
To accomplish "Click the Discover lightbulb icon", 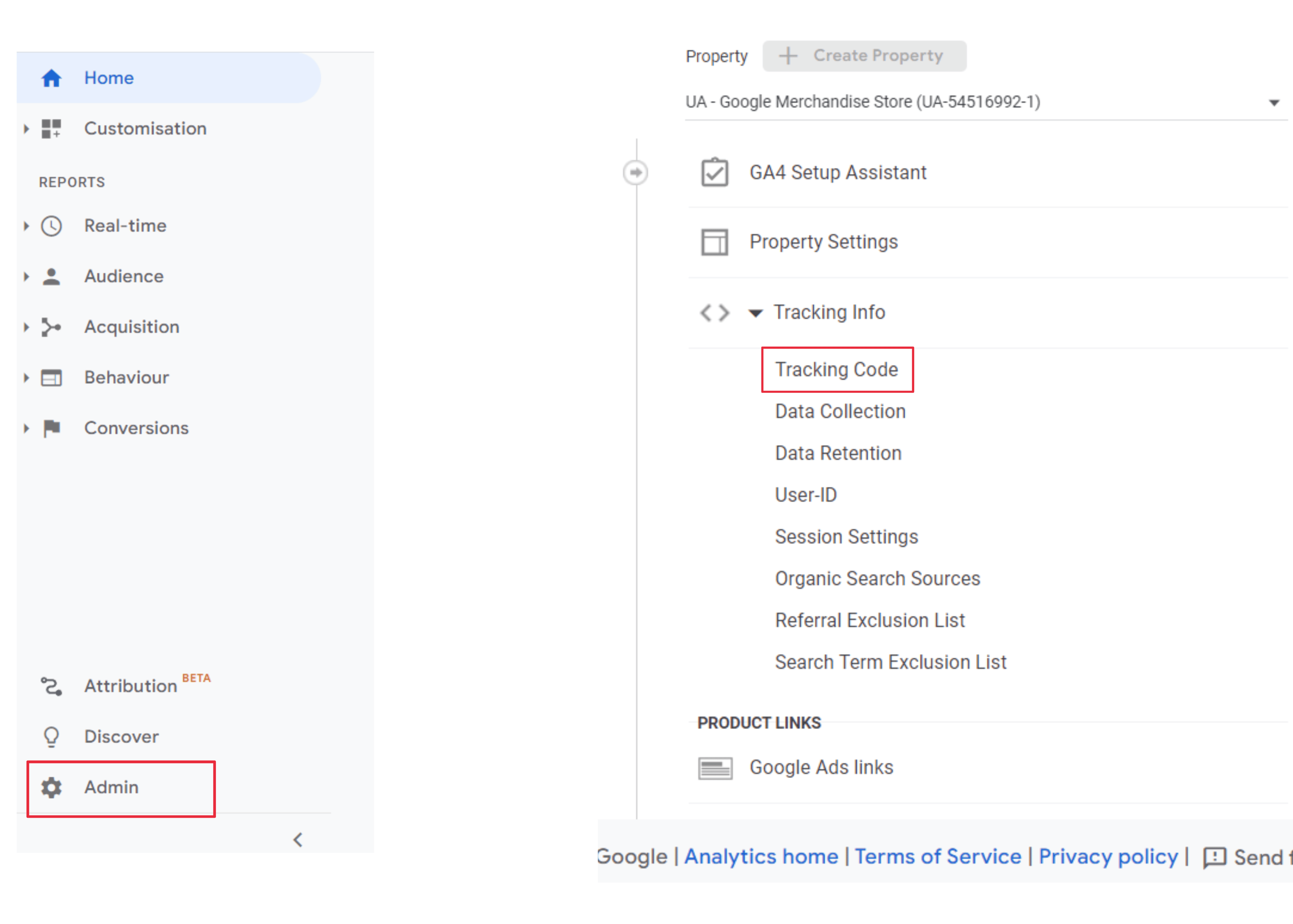I will [51, 737].
